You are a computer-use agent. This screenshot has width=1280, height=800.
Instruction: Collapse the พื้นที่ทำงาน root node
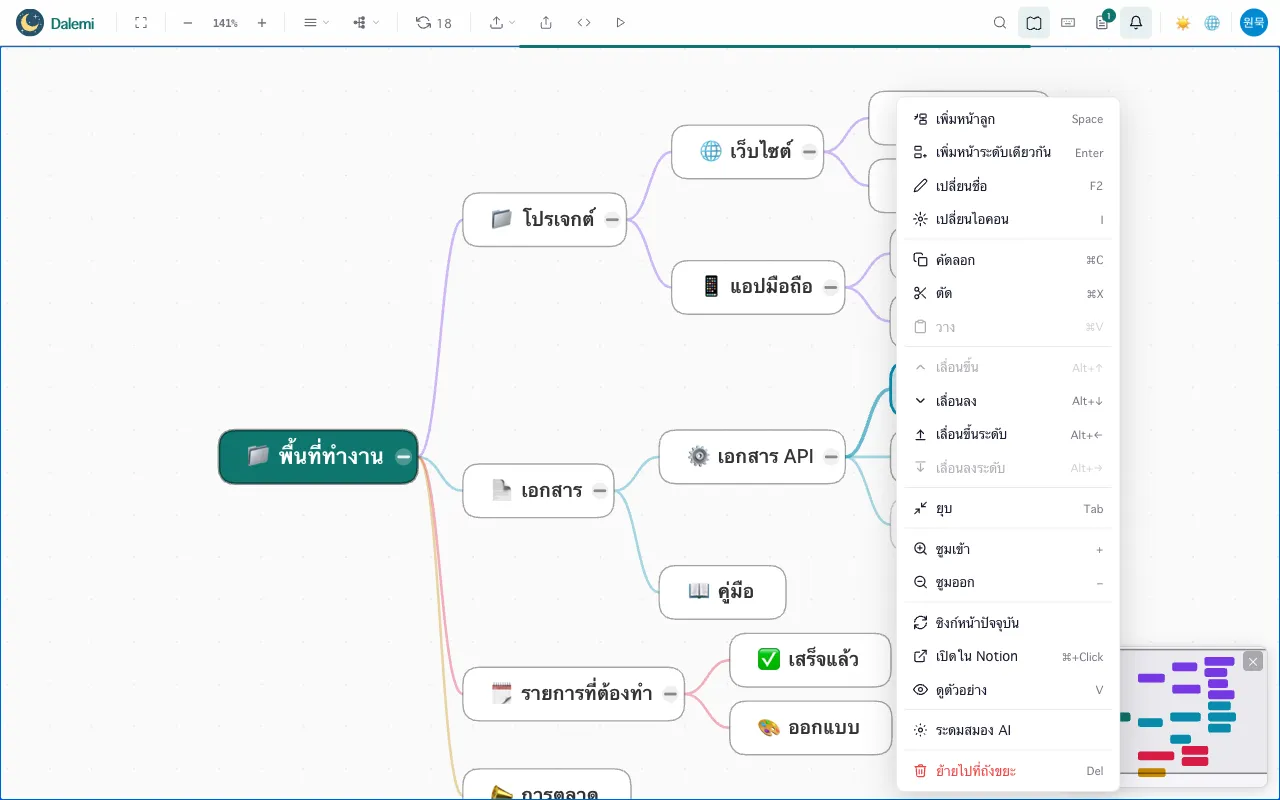403,457
